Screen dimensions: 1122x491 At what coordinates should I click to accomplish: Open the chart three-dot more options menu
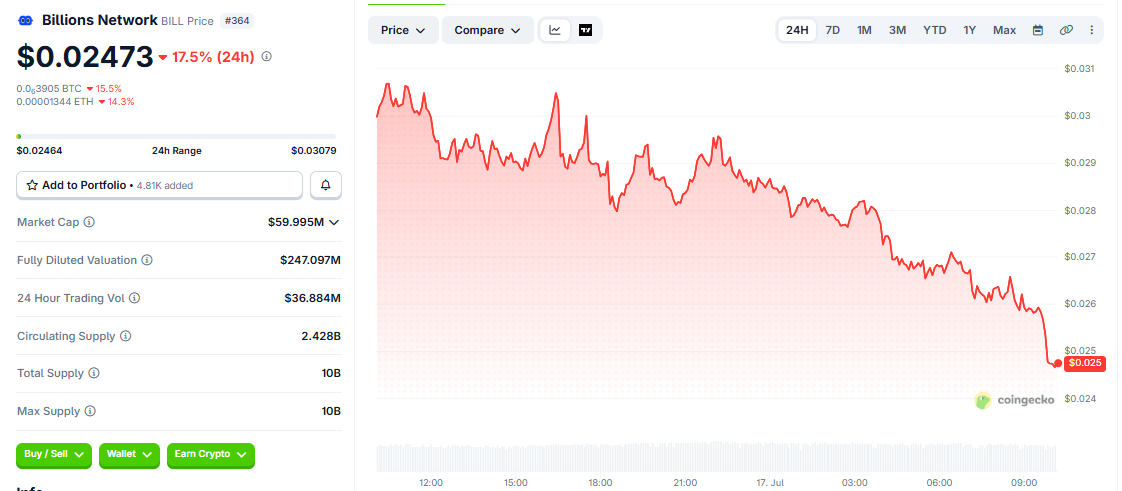(x=1091, y=30)
